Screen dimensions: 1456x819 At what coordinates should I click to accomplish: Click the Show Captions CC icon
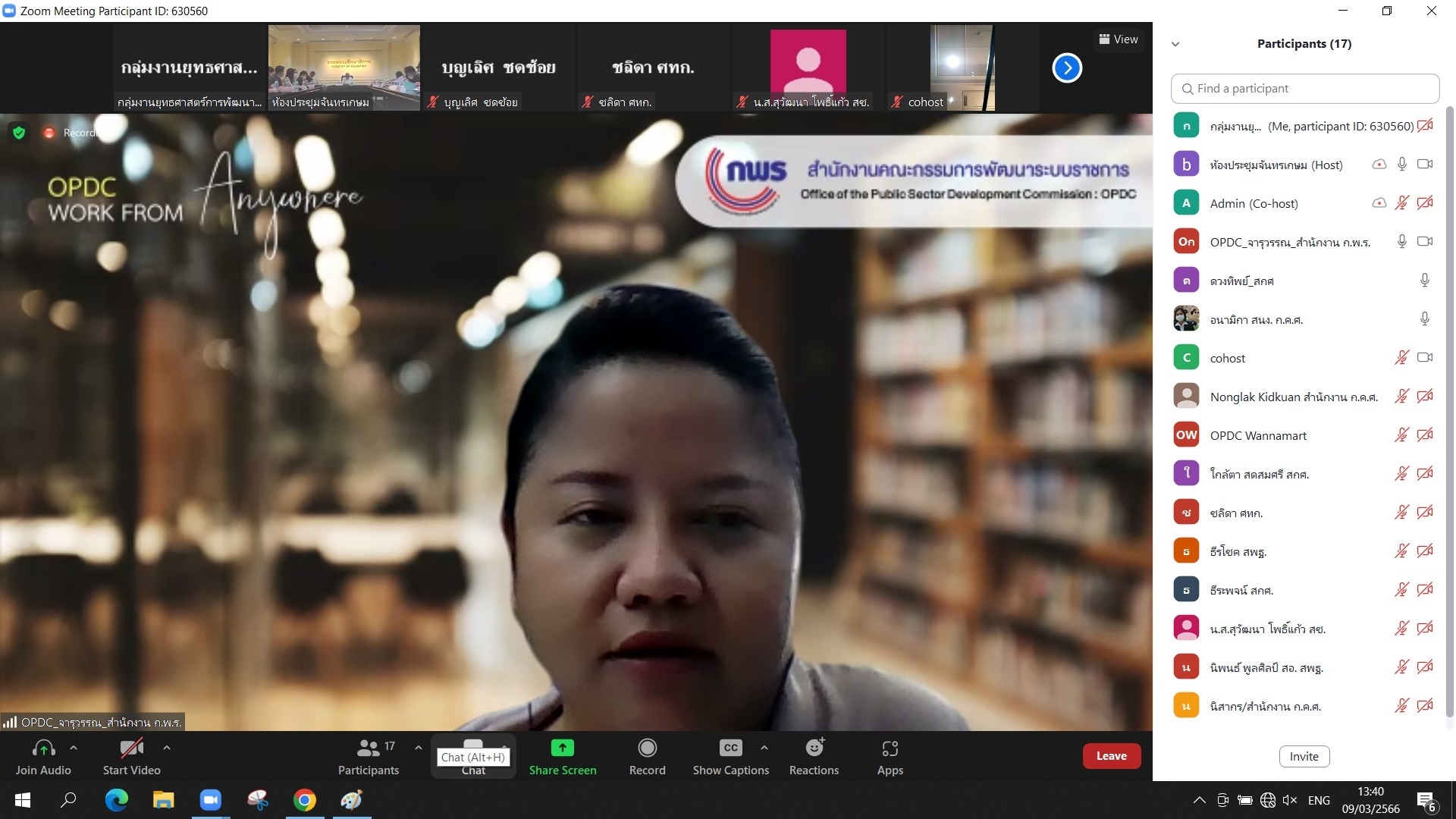click(x=730, y=748)
